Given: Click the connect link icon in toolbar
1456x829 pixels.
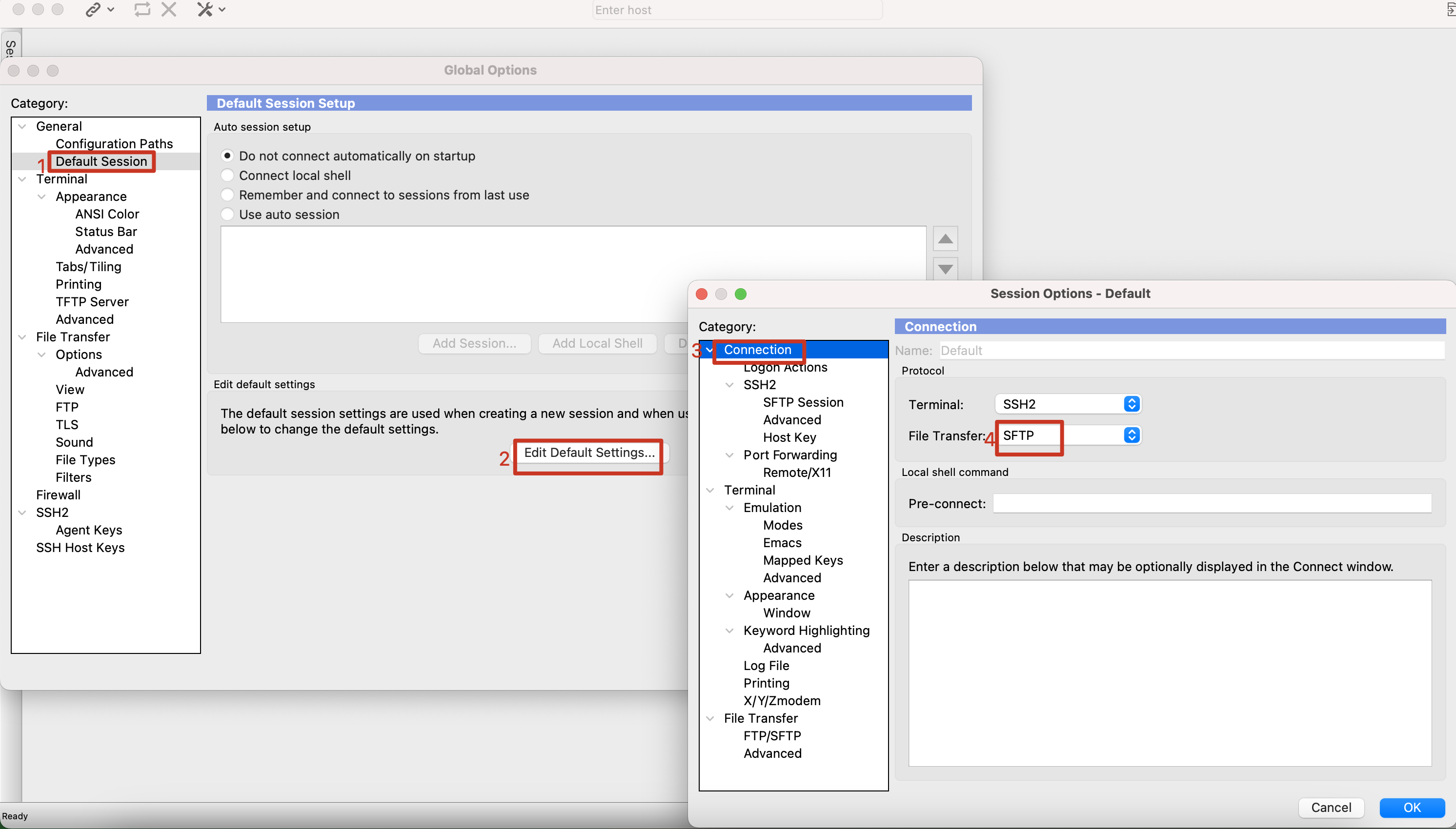Looking at the screenshot, I should pos(93,10).
